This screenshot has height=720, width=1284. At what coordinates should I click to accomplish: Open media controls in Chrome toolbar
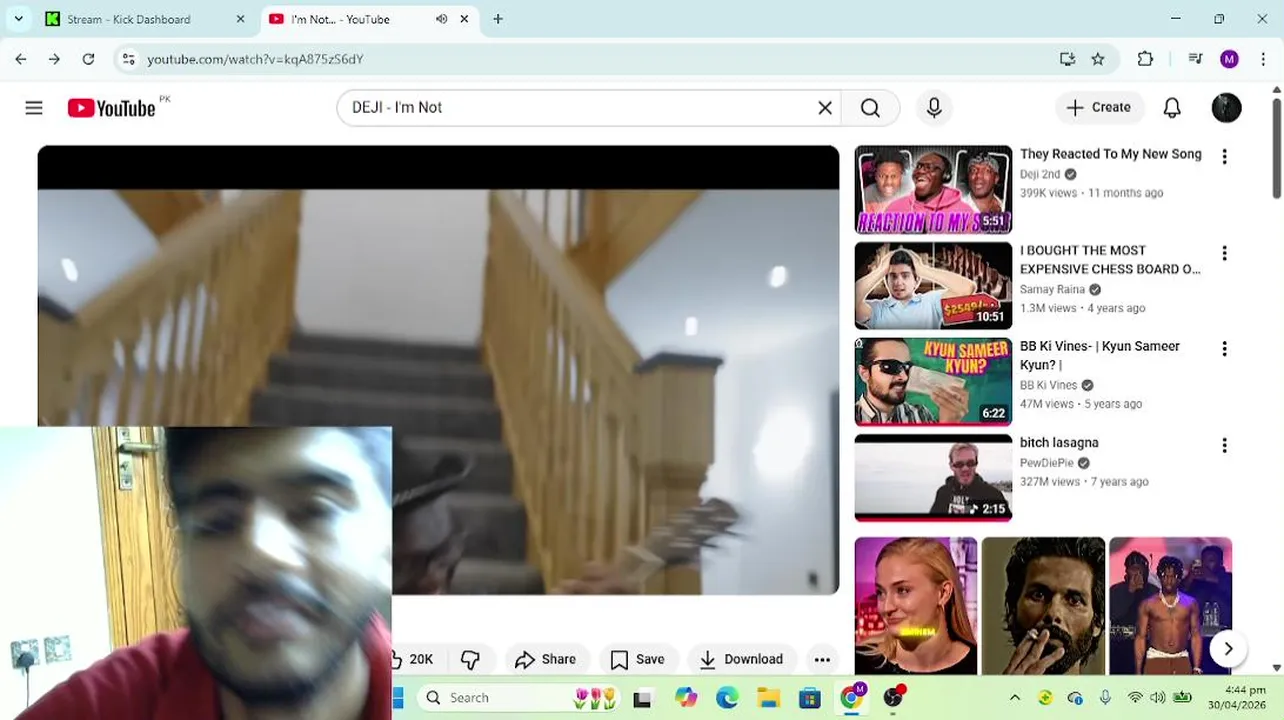[x=1195, y=59]
